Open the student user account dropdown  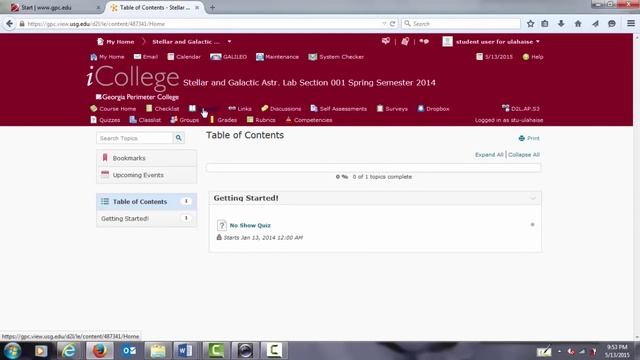(x=491, y=42)
